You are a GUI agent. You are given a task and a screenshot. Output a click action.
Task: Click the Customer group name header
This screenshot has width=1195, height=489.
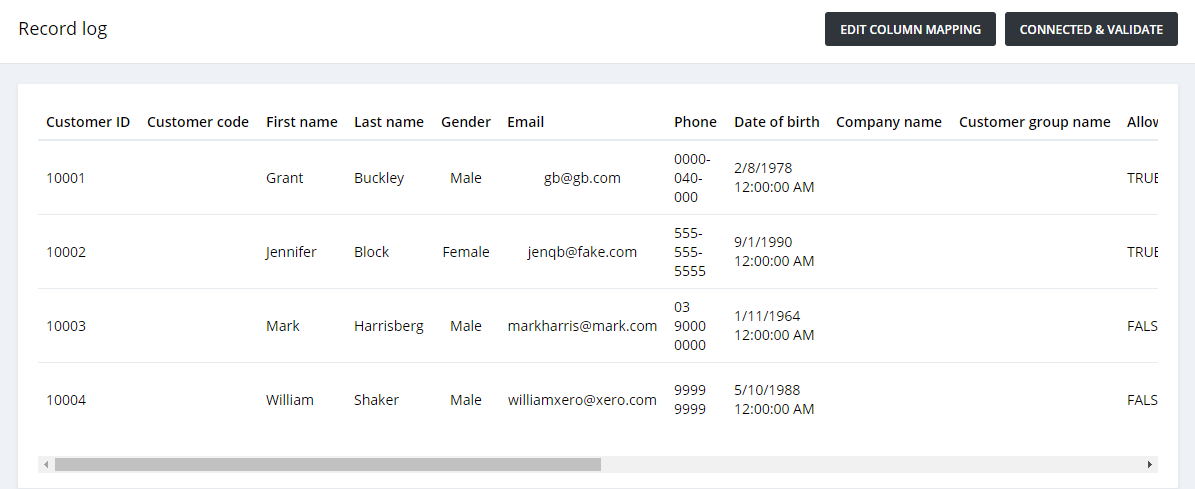click(x=1034, y=122)
